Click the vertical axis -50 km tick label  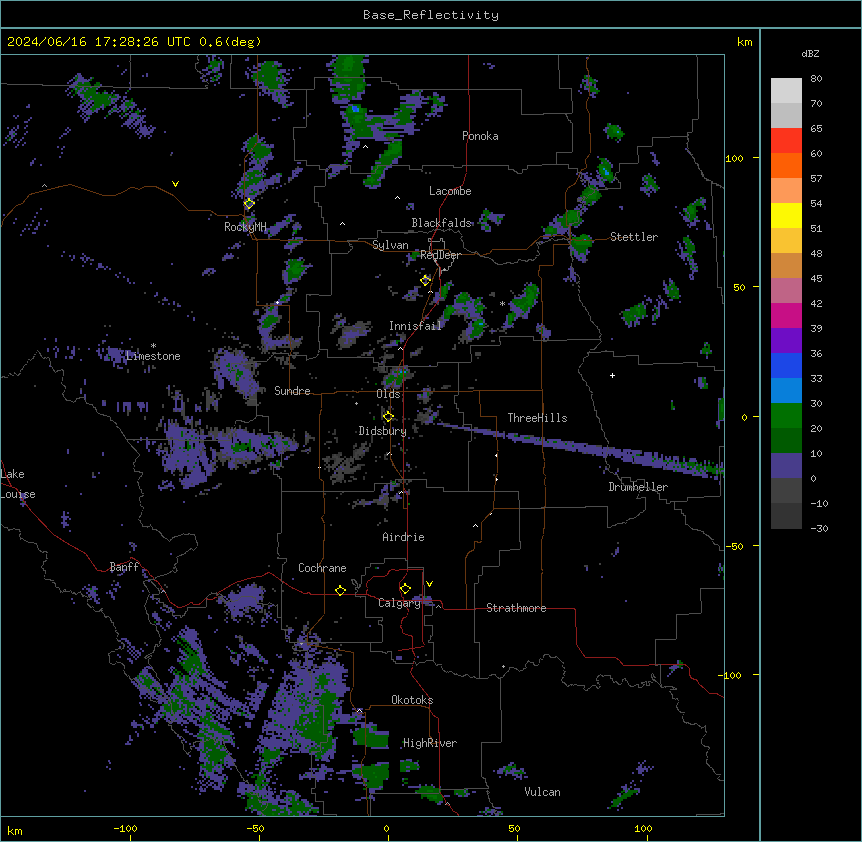click(x=734, y=546)
